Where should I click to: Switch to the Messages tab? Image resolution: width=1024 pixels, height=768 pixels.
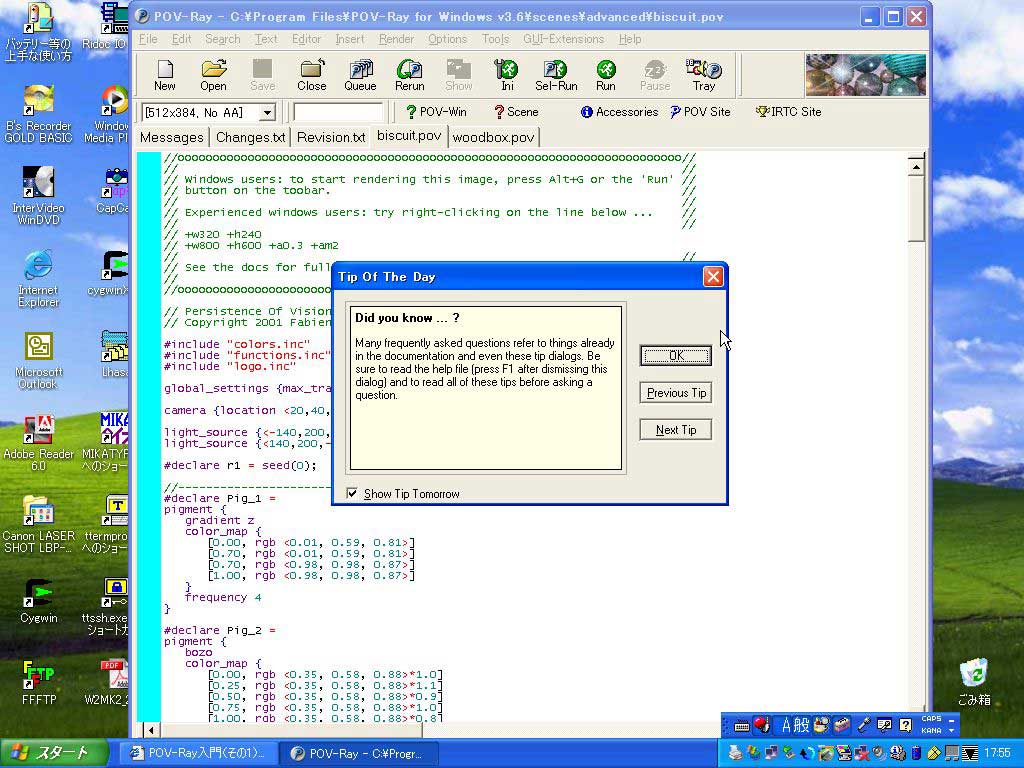pyautogui.click(x=172, y=137)
